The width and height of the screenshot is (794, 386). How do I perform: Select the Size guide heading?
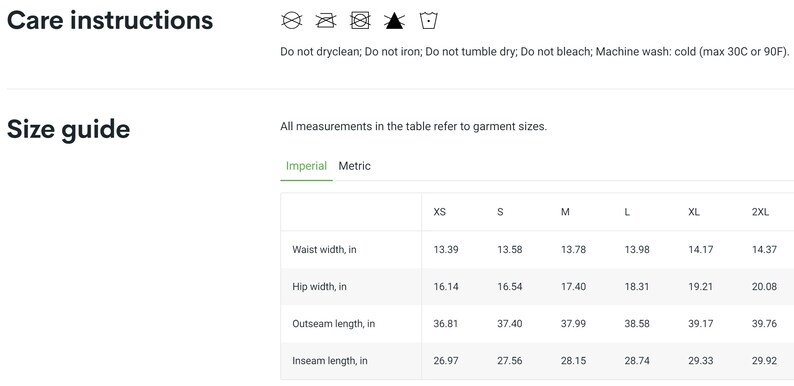tap(68, 130)
